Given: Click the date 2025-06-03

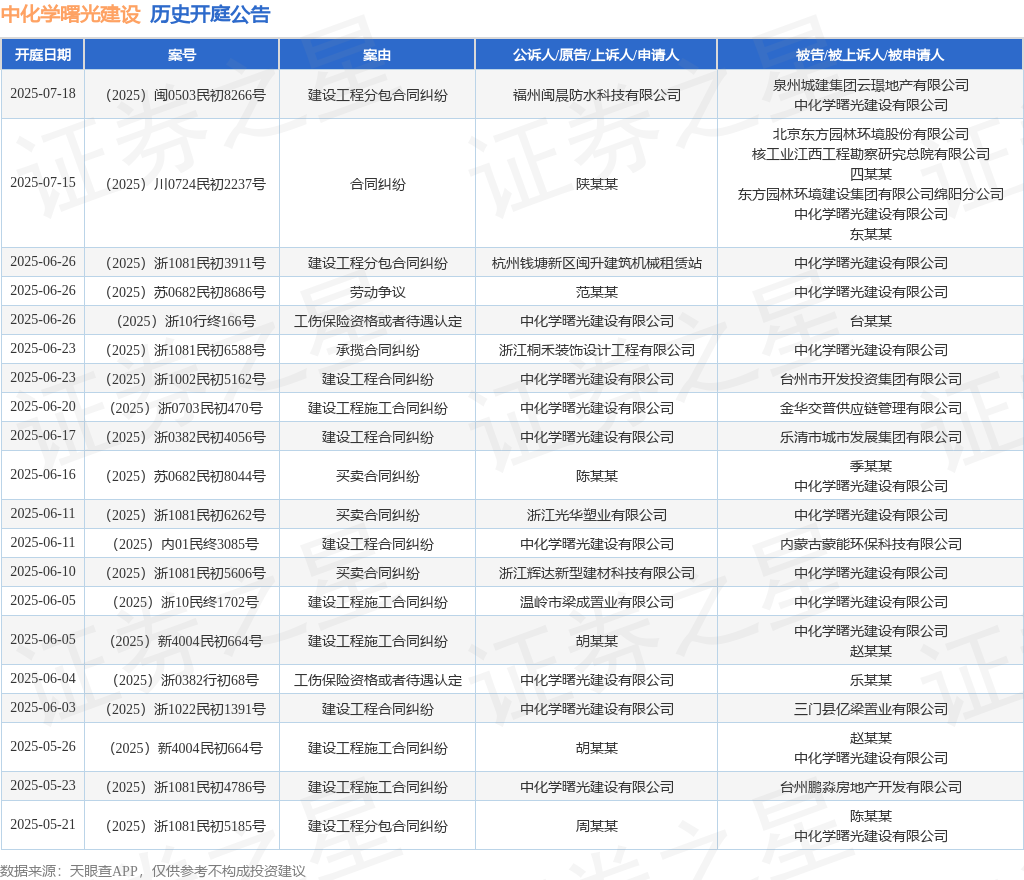Looking at the screenshot, I should click(43, 707).
